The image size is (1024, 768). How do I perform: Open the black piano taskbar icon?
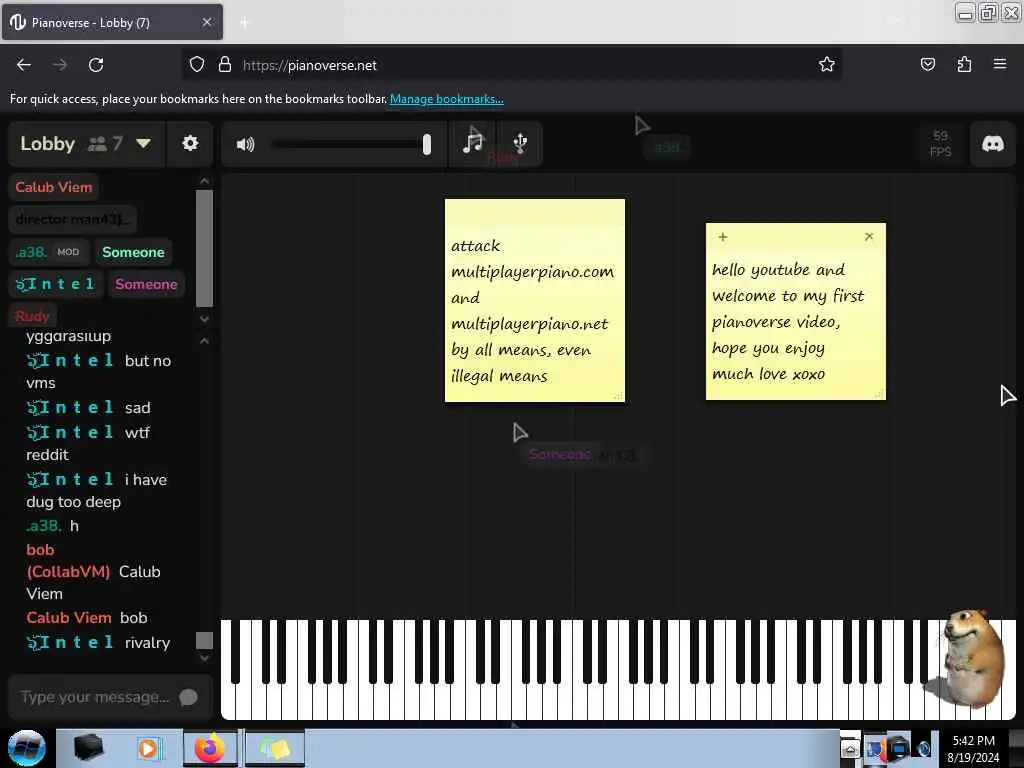tap(88, 748)
